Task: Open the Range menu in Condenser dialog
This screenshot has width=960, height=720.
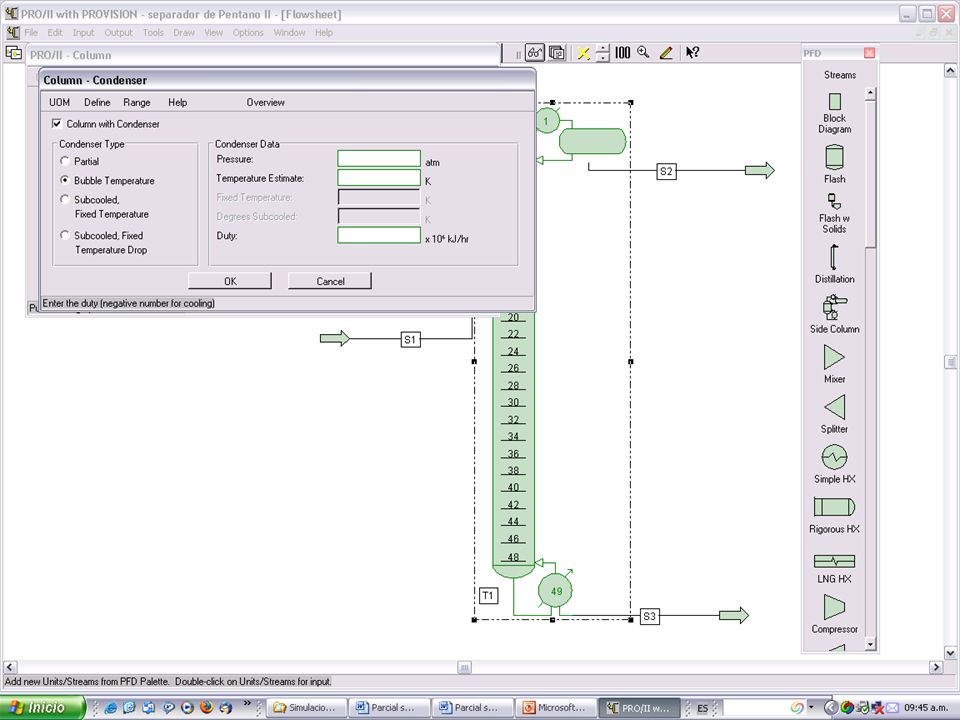Action: point(137,102)
